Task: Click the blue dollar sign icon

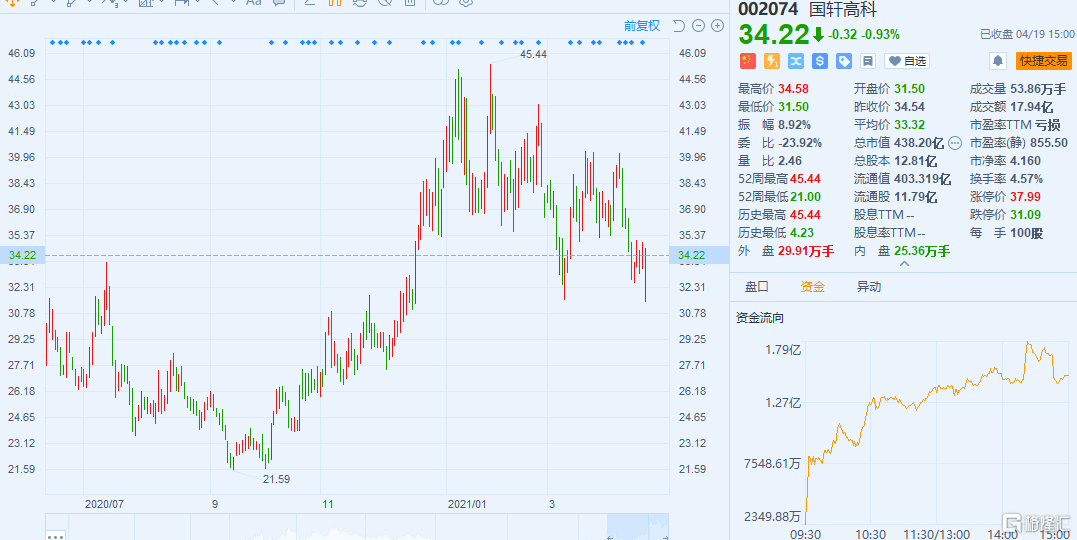Action: (x=819, y=61)
